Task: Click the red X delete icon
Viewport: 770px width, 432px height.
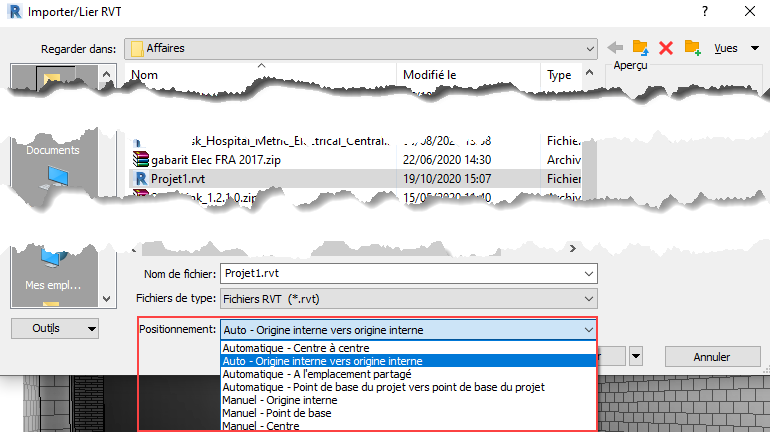Action: coord(666,48)
